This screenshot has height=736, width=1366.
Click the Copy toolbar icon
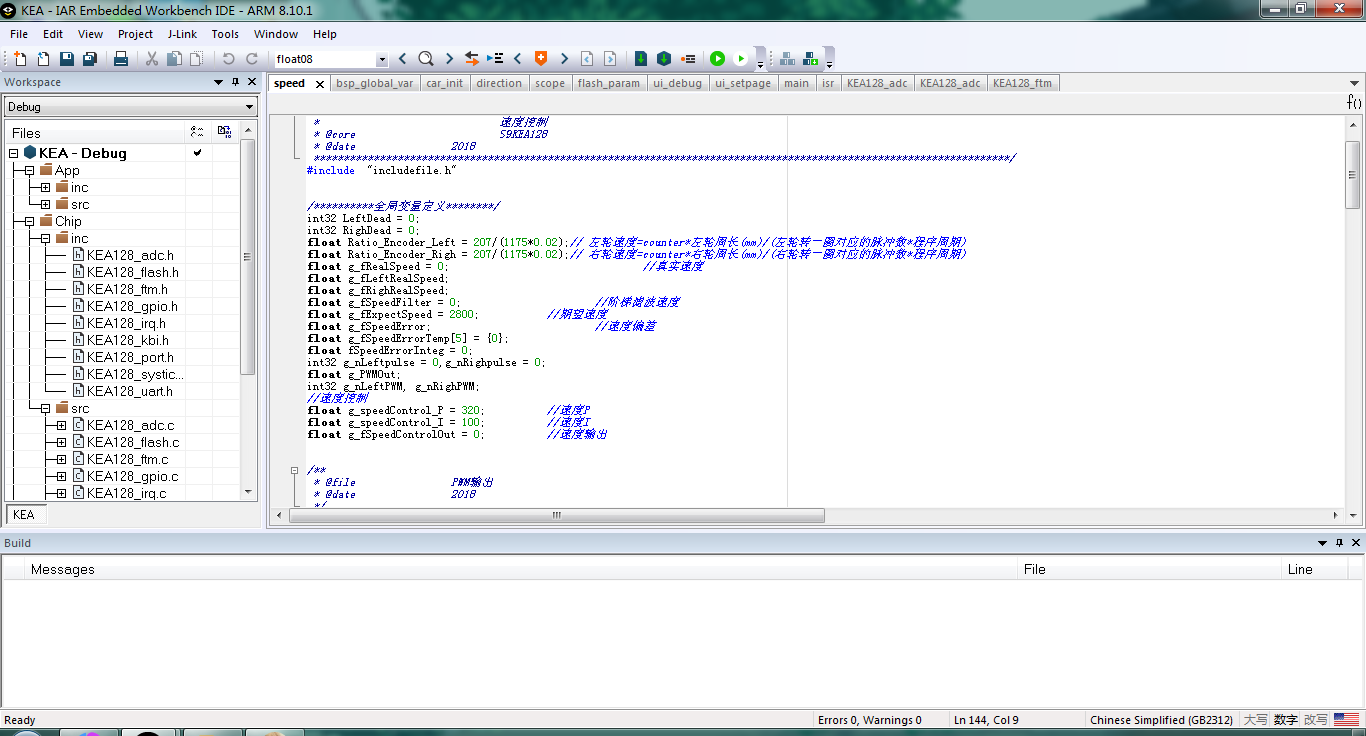click(x=174, y=59)
